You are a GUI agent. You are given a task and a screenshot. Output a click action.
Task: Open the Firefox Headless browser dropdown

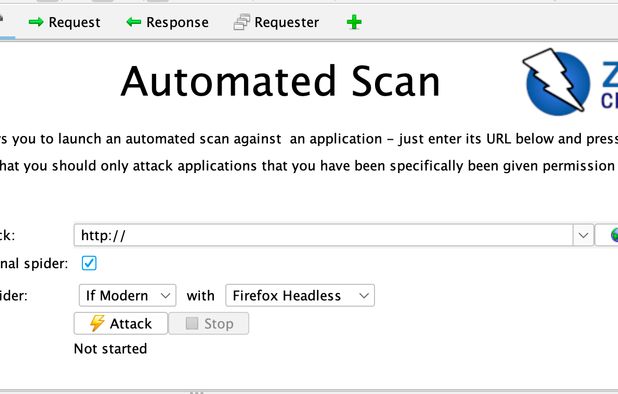[x=300, y=296]
